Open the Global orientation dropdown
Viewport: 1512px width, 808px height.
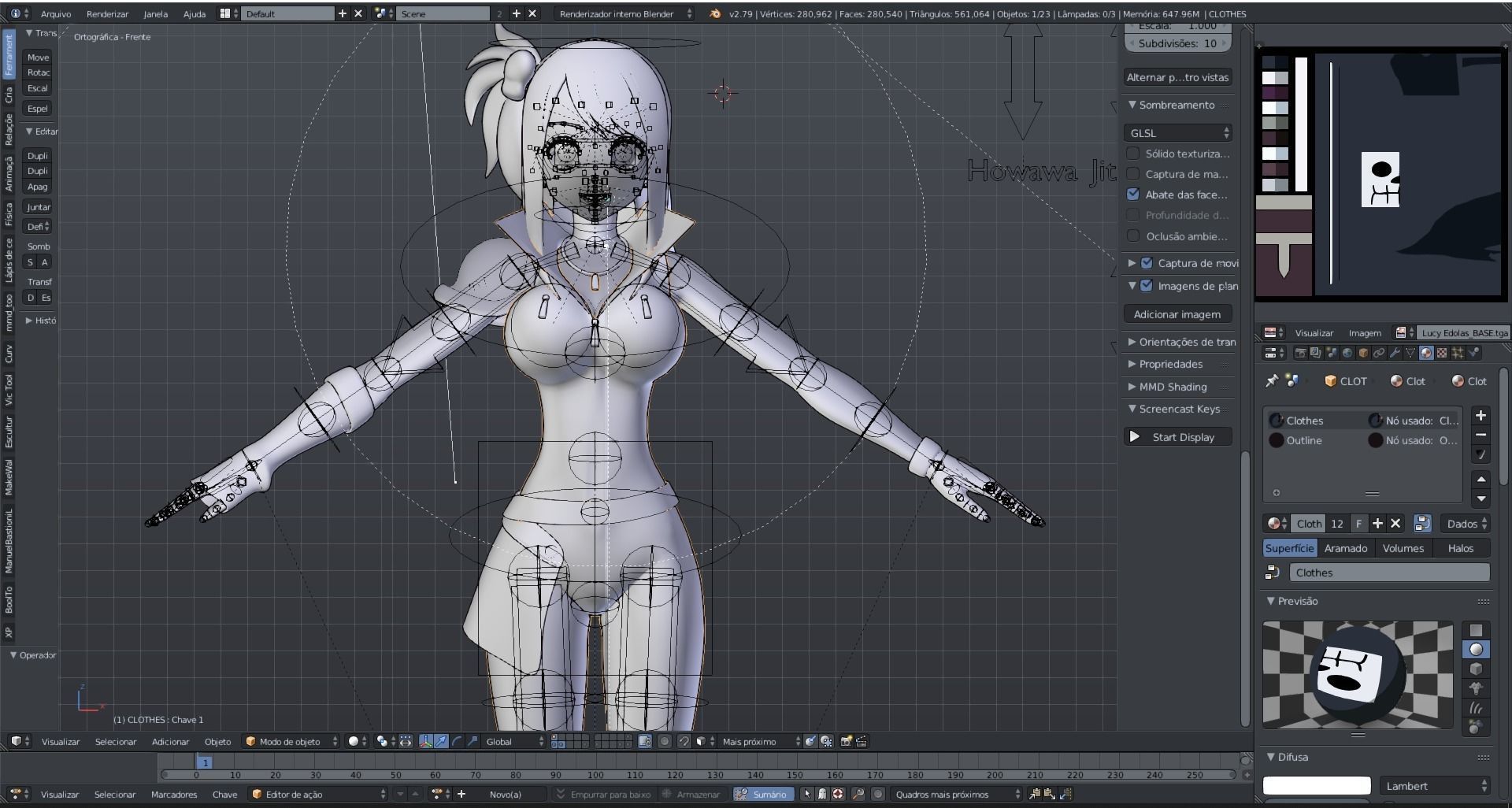pyautogui.click(x=514, y=741)
